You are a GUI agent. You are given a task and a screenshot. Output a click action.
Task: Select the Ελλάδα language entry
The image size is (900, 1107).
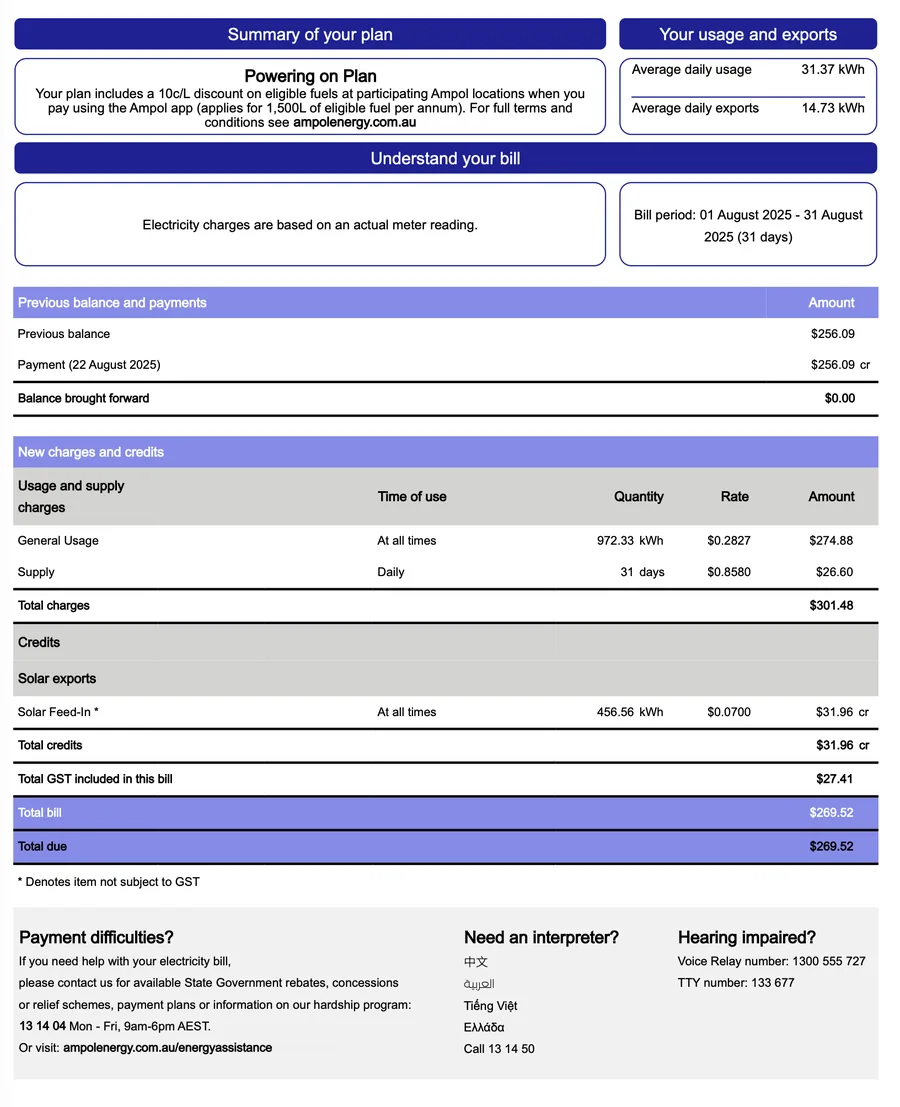coord(484,1028)
